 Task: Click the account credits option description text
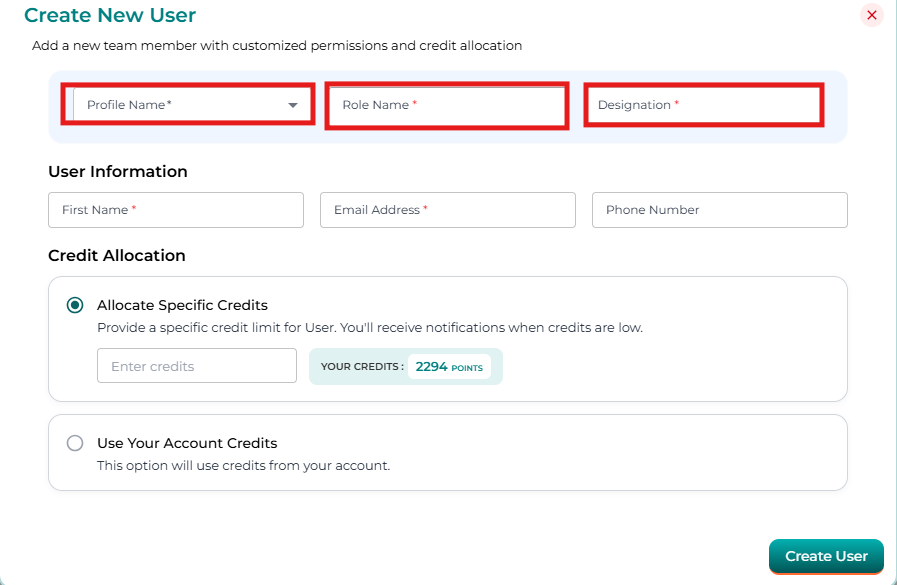243,465
